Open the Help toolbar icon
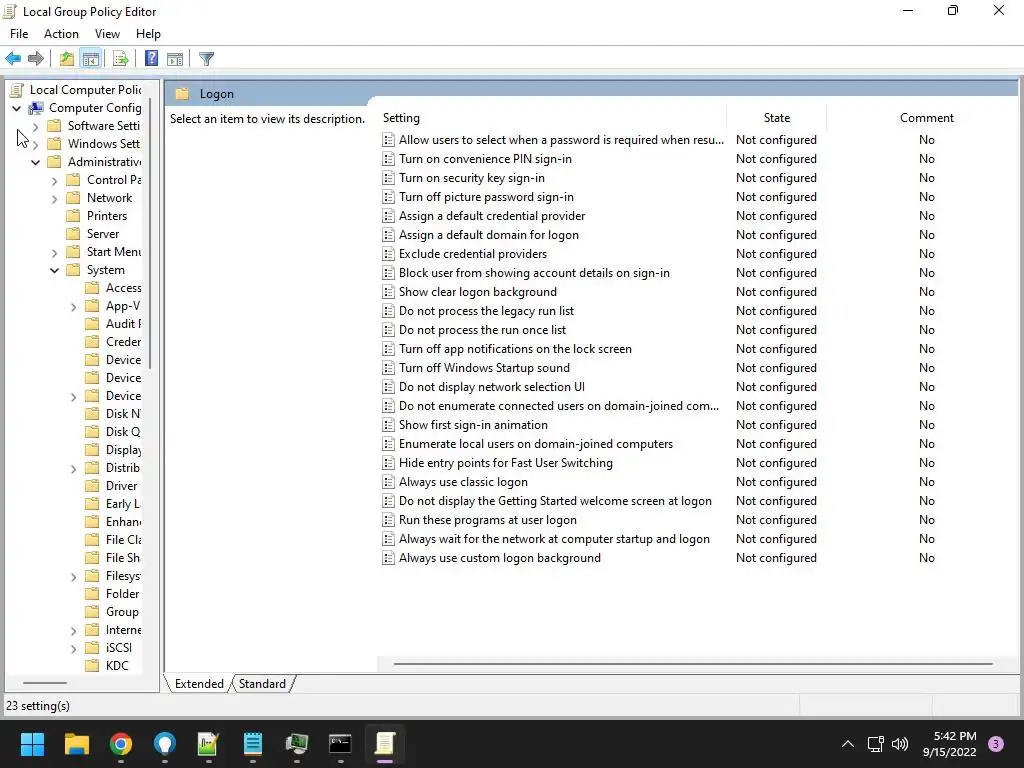 [151, 59]
